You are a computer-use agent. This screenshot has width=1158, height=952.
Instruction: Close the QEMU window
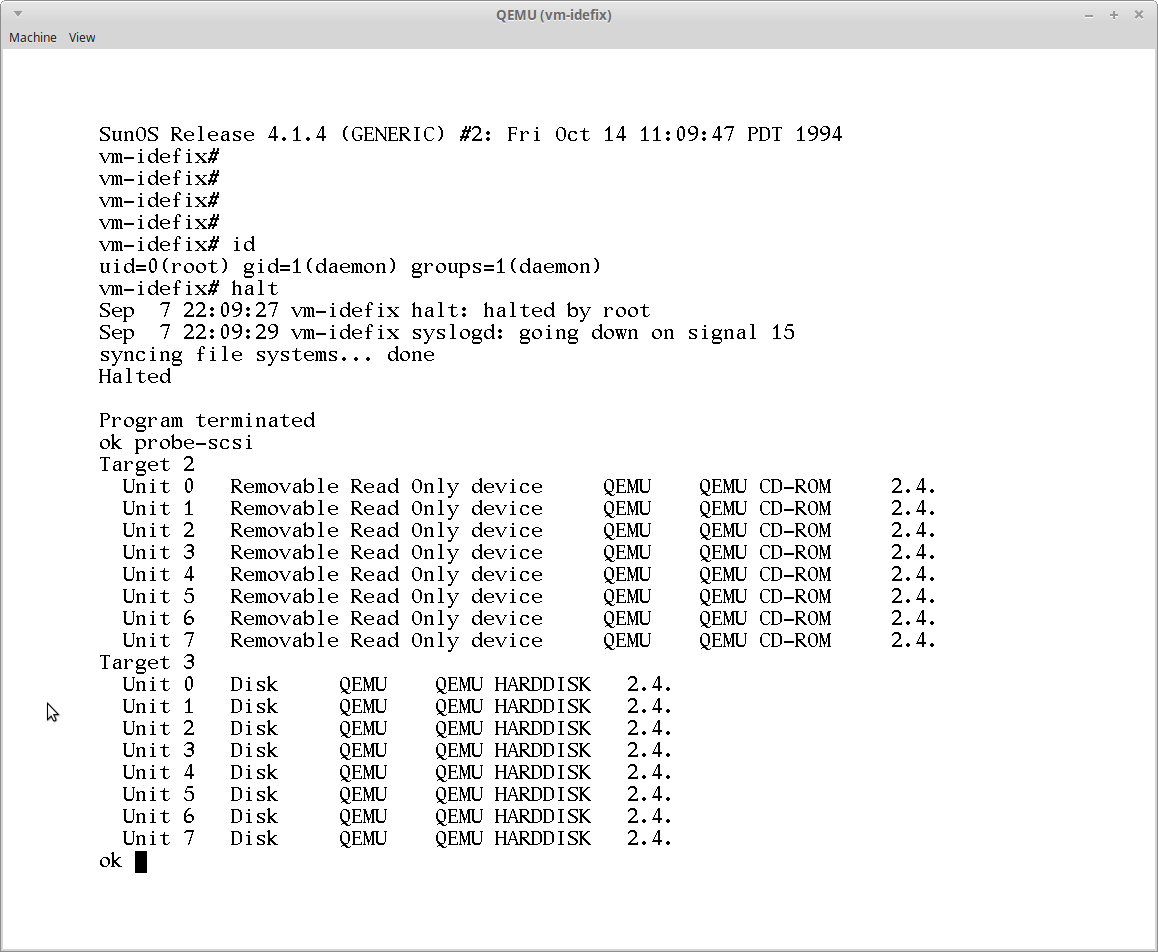(x=1139, y=15)
